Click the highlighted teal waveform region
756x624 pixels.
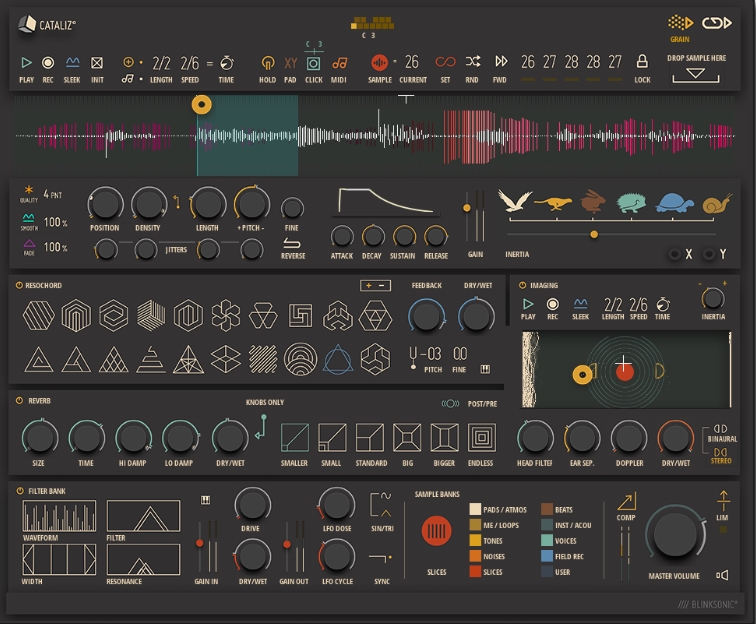tap(247, 136)
